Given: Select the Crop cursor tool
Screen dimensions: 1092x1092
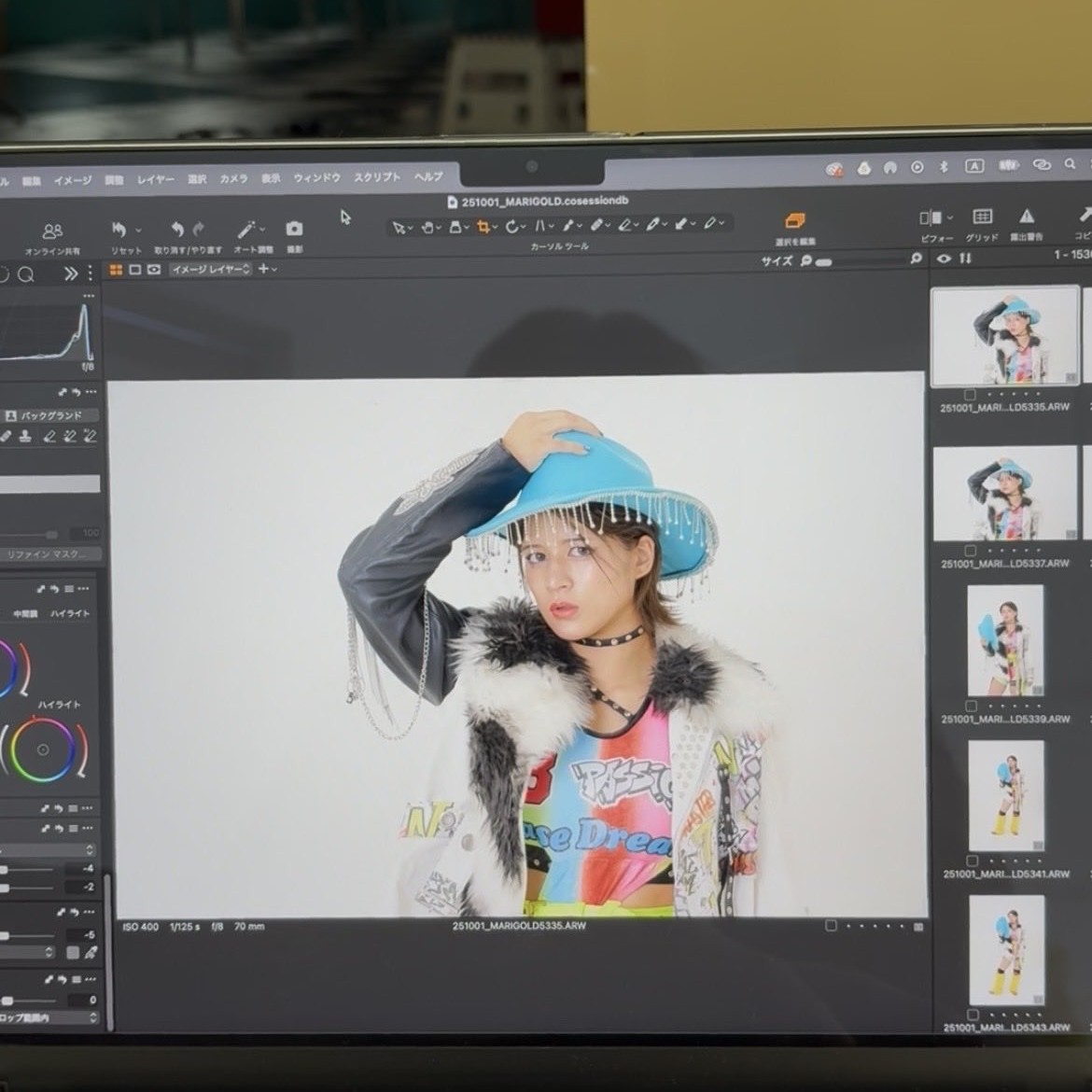Looking at the screenshot, I should (483, 227).
